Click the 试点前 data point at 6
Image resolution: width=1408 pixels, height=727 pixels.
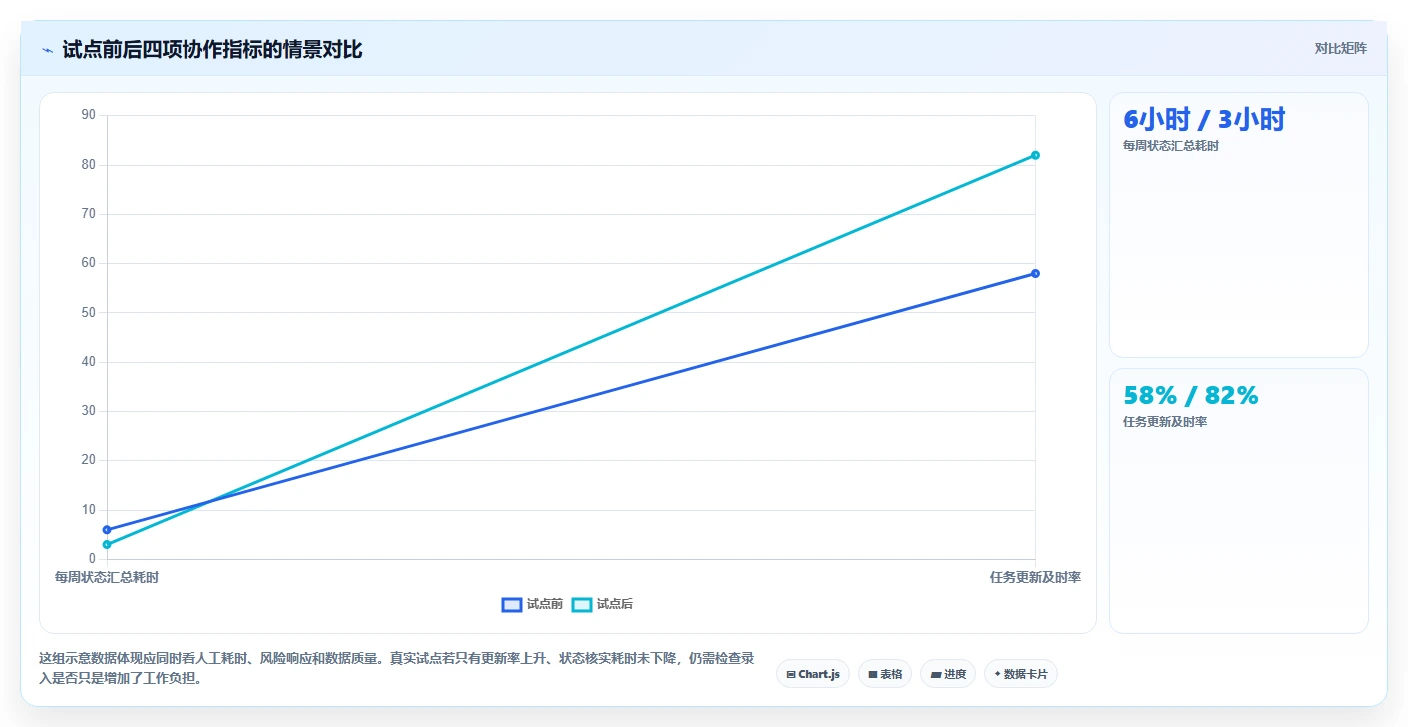[x=107, y=529]
